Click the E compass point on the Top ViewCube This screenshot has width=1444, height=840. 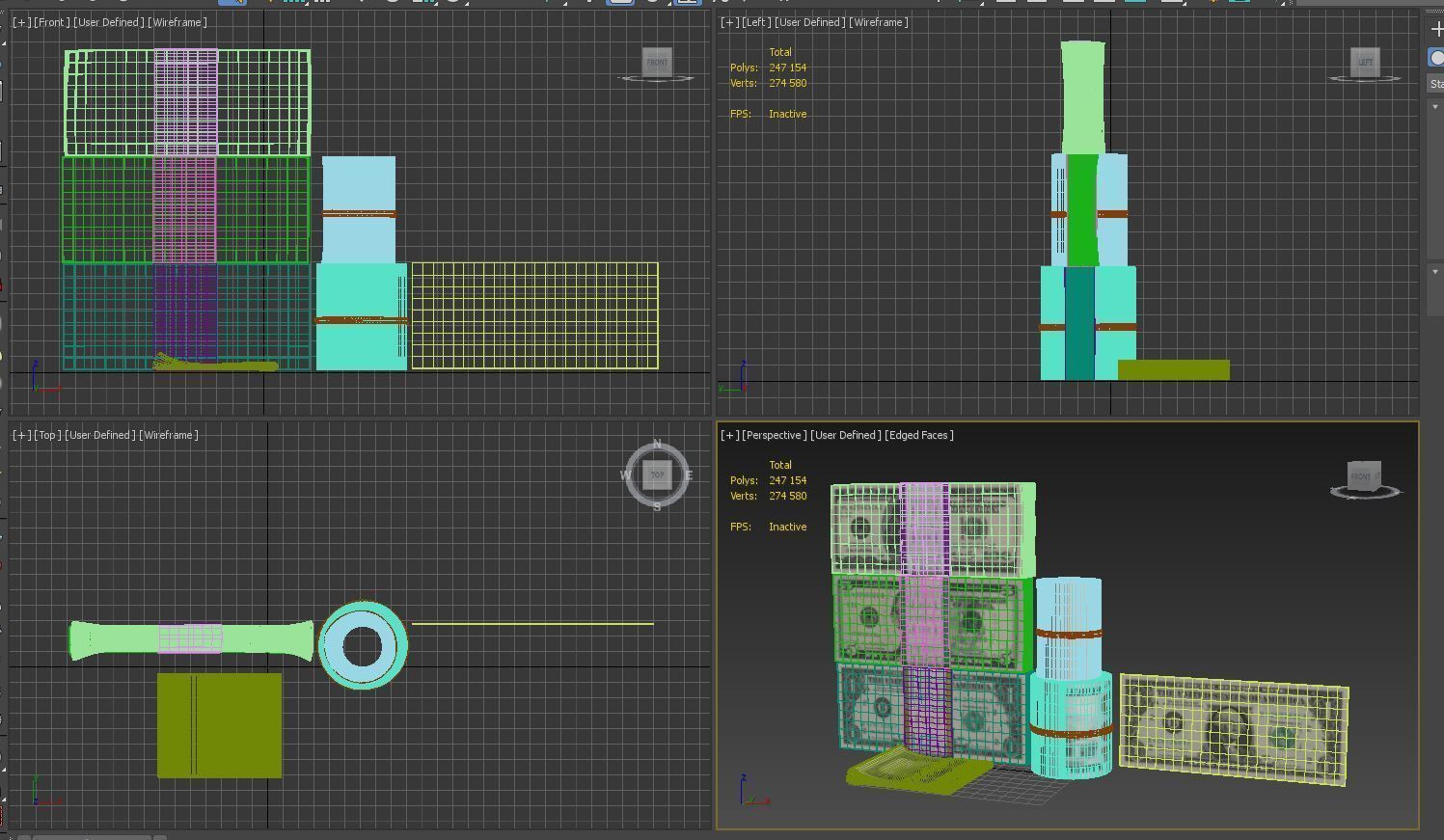pyautogui.click(x=689, y=475)
